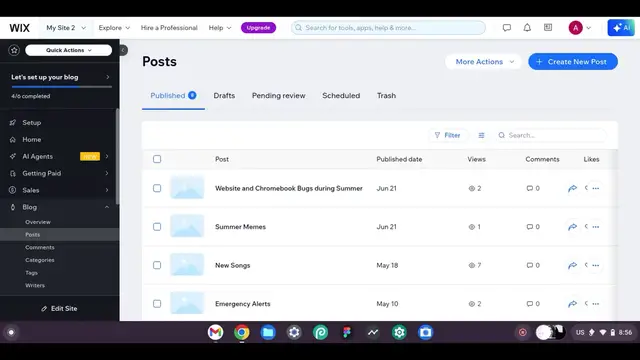
Task: Open the chat inbox icon in header
Action: 507,28
